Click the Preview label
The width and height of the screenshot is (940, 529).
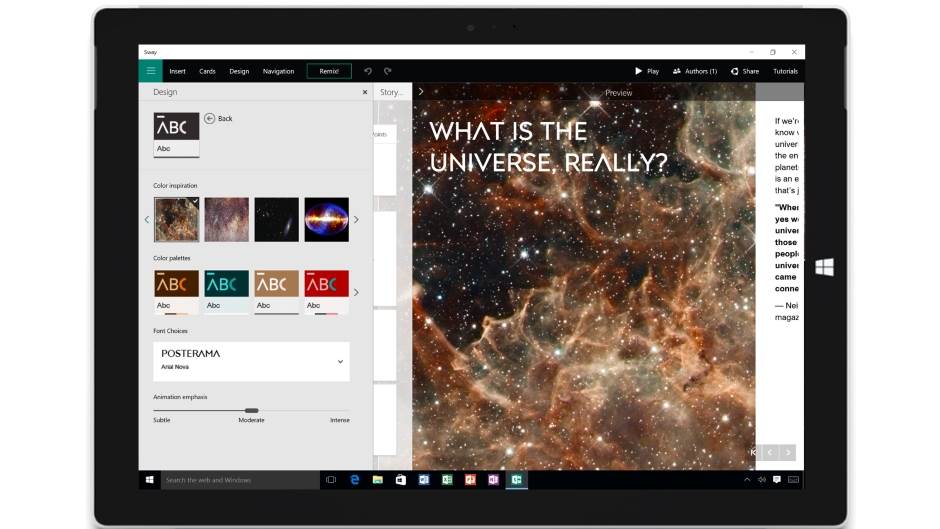[619, 93]
